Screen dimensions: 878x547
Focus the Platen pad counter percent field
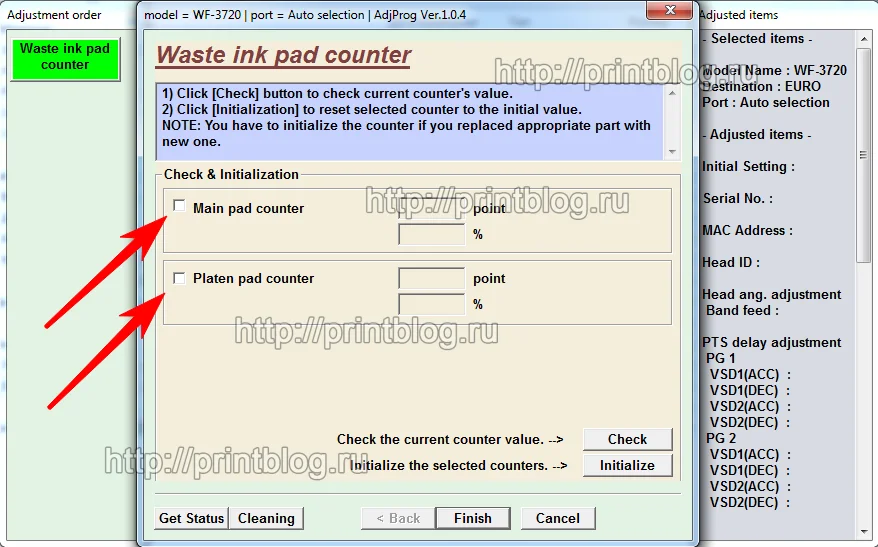[x=431, y=304]
